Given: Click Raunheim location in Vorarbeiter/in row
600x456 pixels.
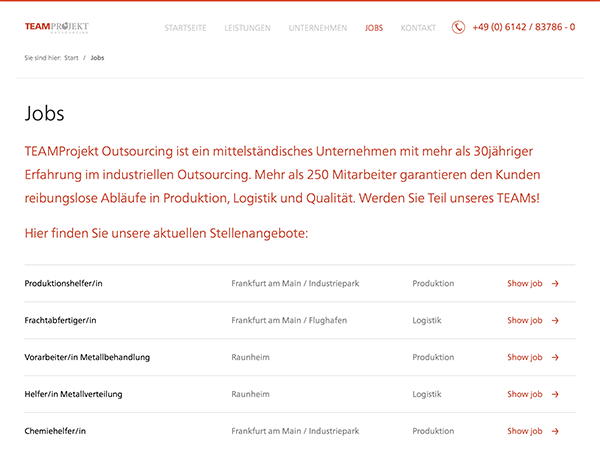Looking at the screenshot, I should (x=250, y=357).
